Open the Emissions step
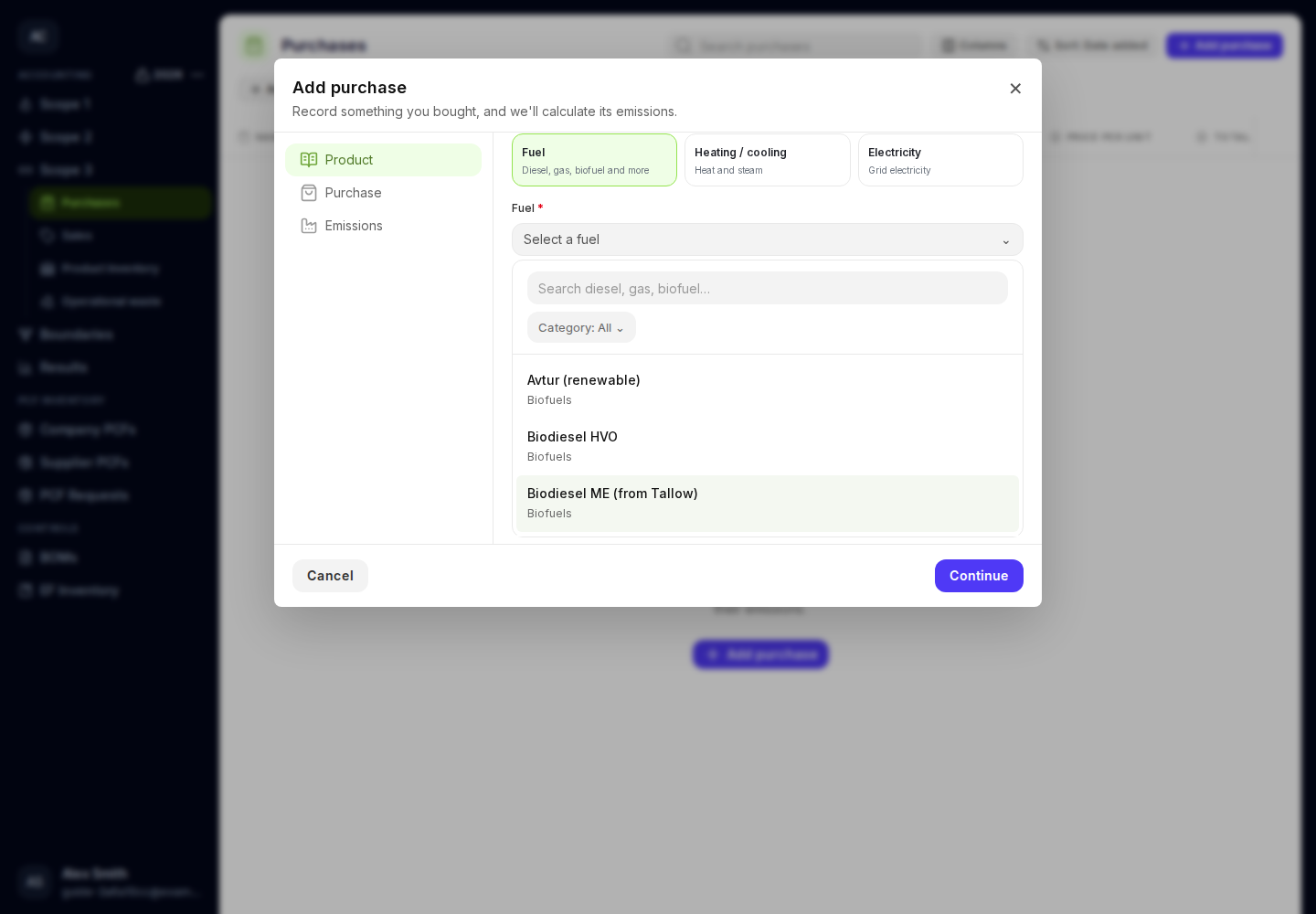The image size is (1316, 914). 384,226
